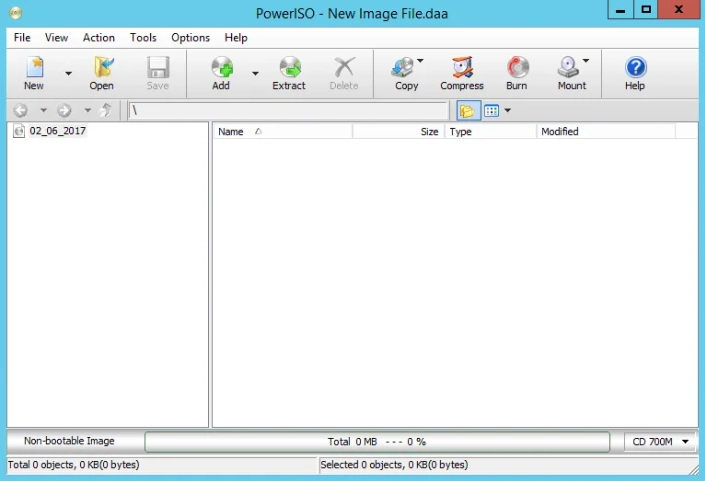
Task: Sort by the Name column header
Action: pyautogui.click(x=282, y=132)
